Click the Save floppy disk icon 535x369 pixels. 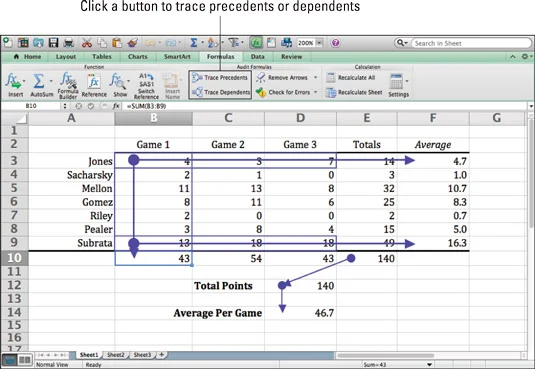53,43
